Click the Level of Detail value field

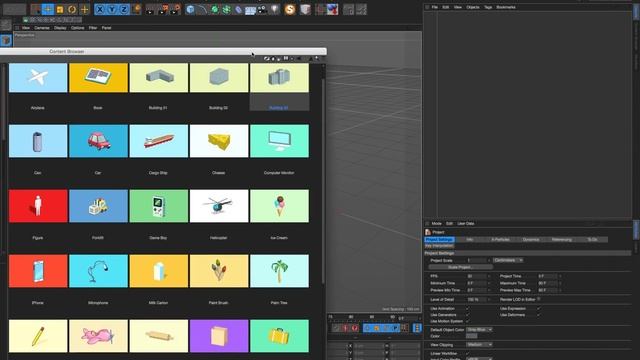coord(476,299)
